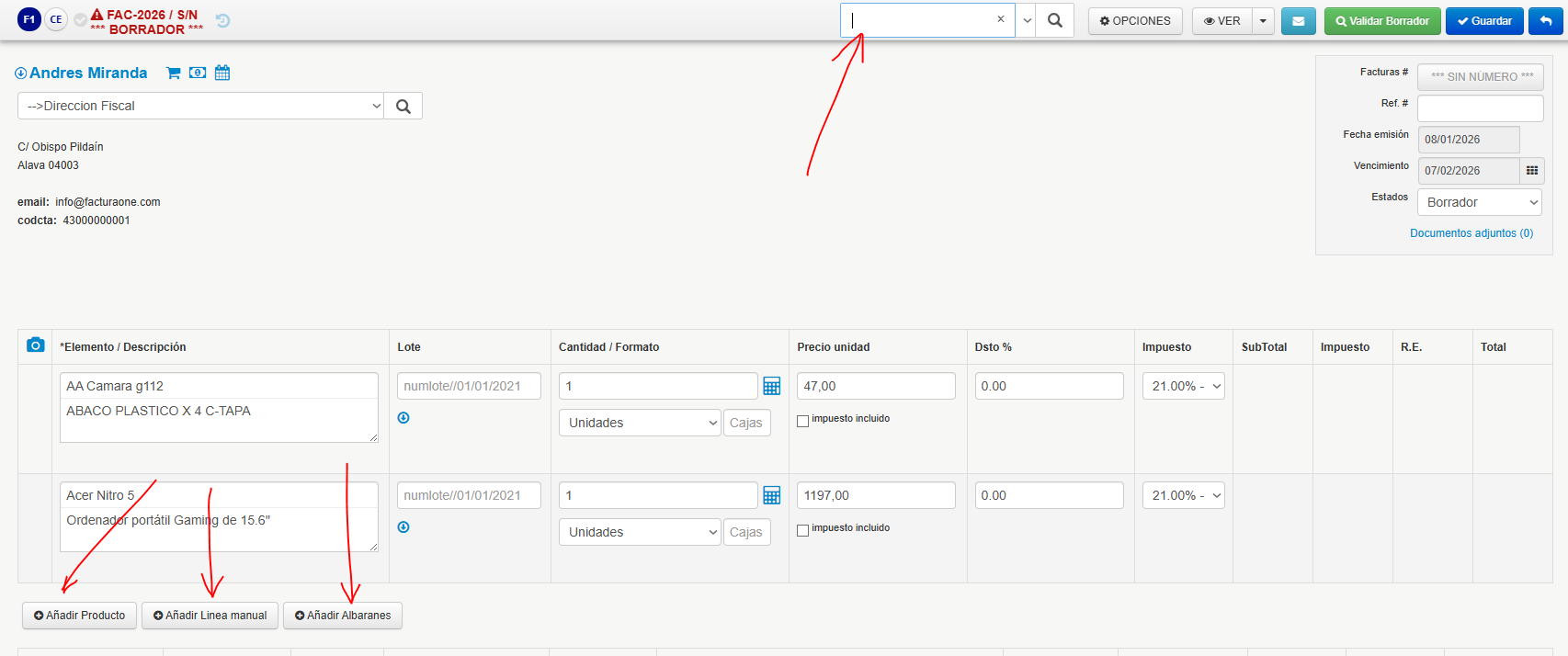Click the history clock icon near FAC-2026
The height and width of the screenshot is (656, 1568).
222,20
